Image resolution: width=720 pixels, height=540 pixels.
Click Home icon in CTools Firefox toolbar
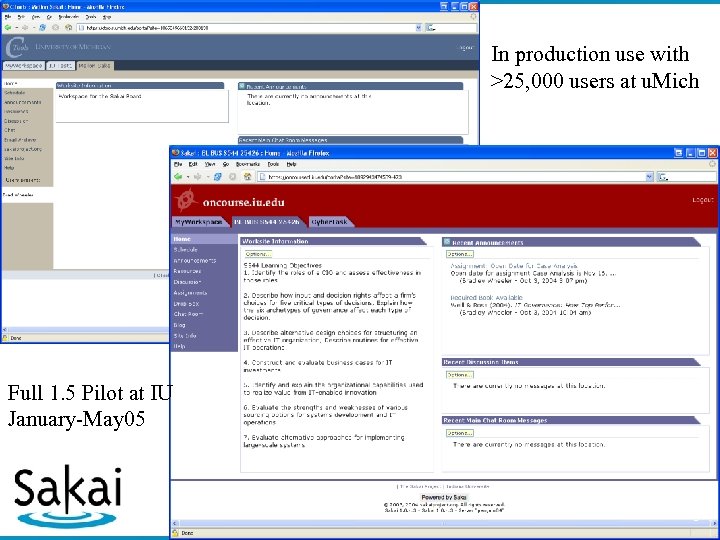pos(68,28)
